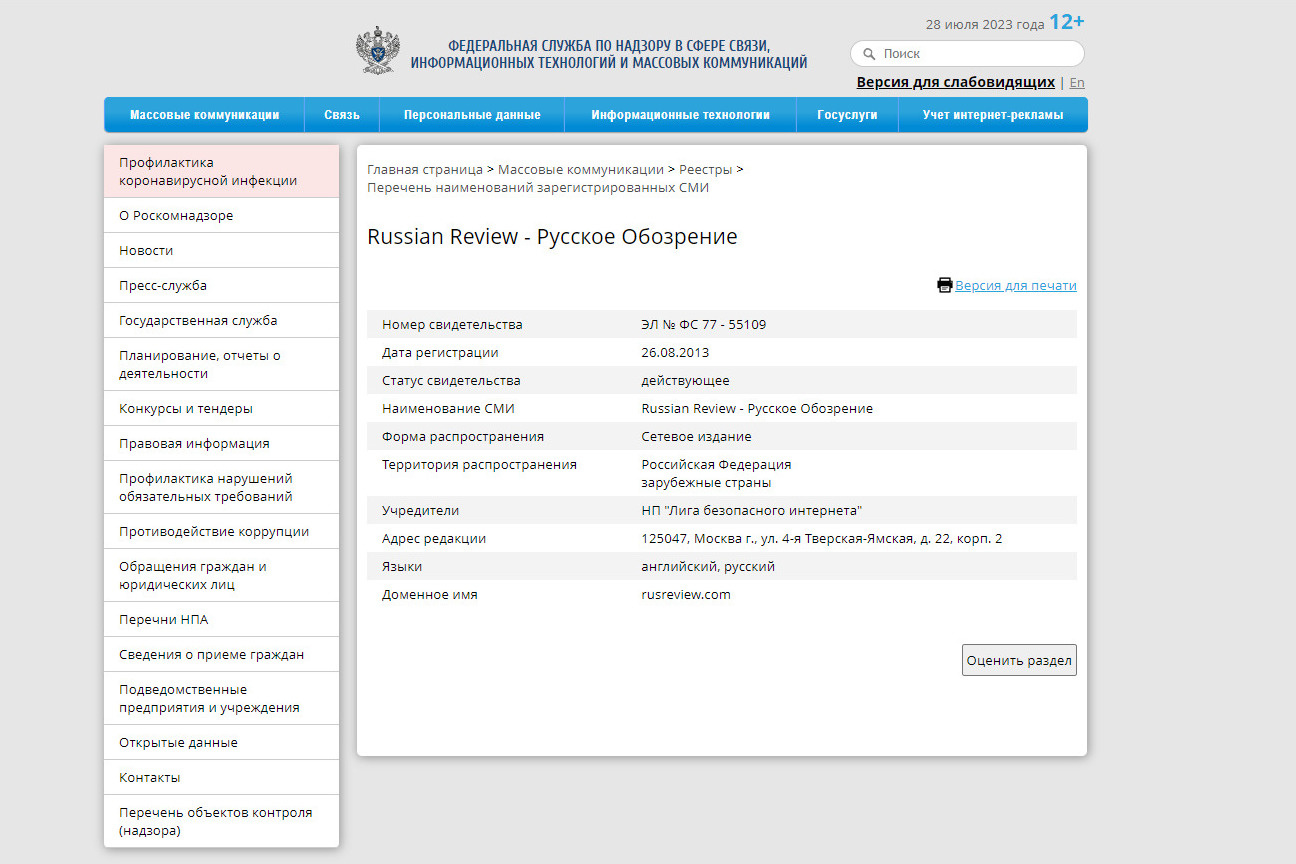This screenshot has width=1296, height=864.
Task: Open Правовая информация in sidebar
Action: [x=221, y=443]
